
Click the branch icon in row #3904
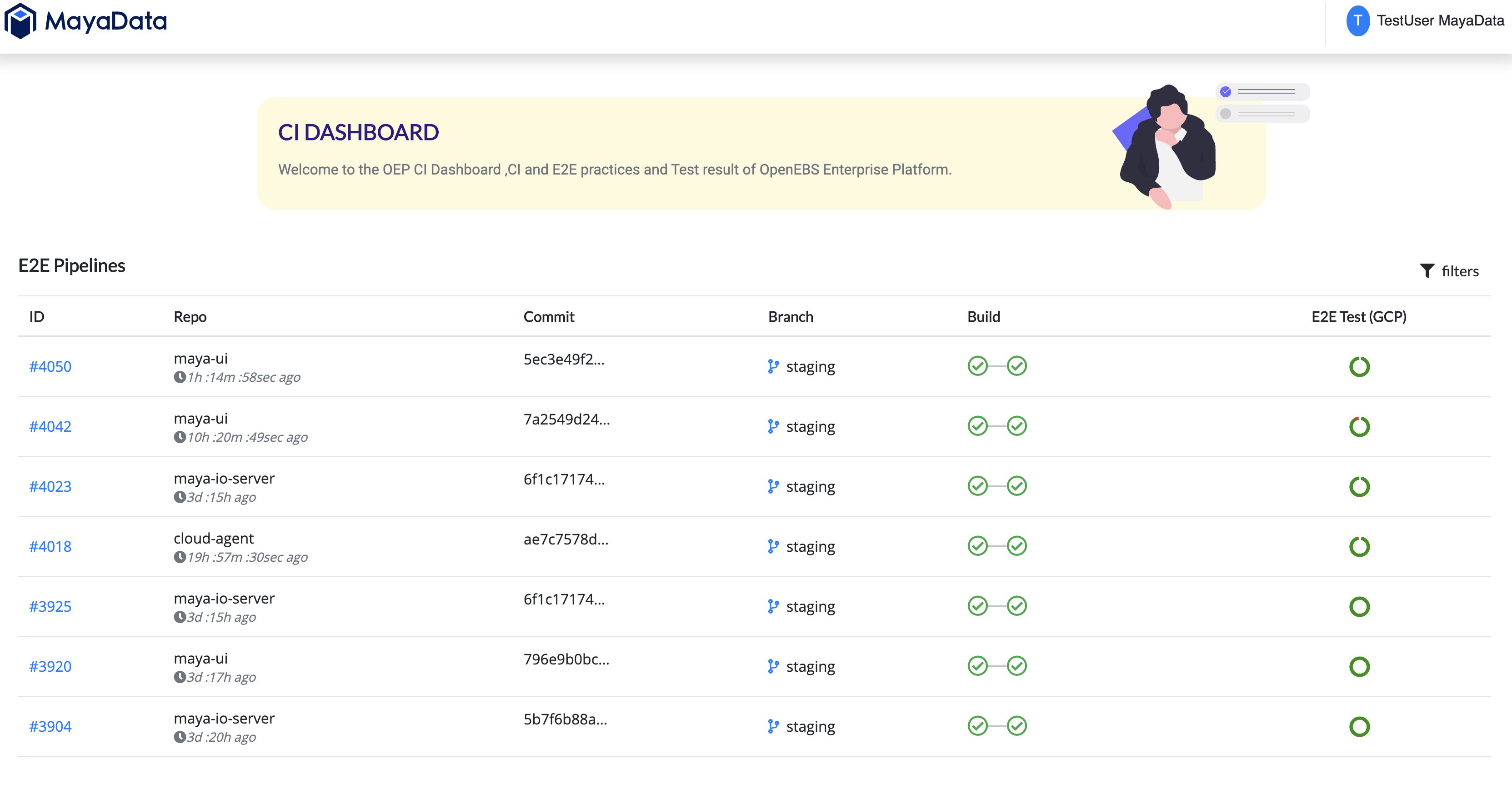click(773, 726)
